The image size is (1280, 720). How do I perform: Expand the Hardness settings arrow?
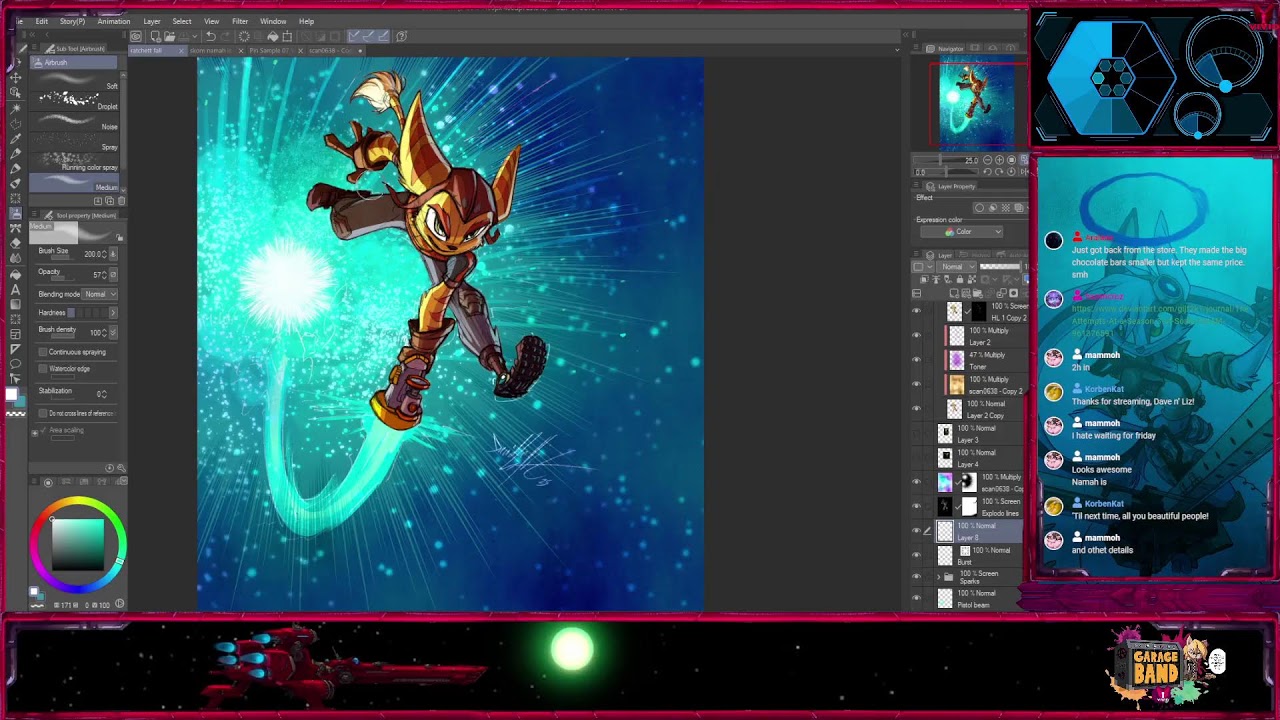point(112,313)
